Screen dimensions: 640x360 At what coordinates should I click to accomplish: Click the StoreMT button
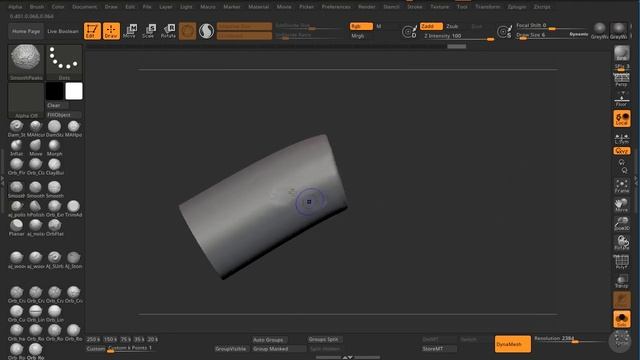click(x=439, y=349)
